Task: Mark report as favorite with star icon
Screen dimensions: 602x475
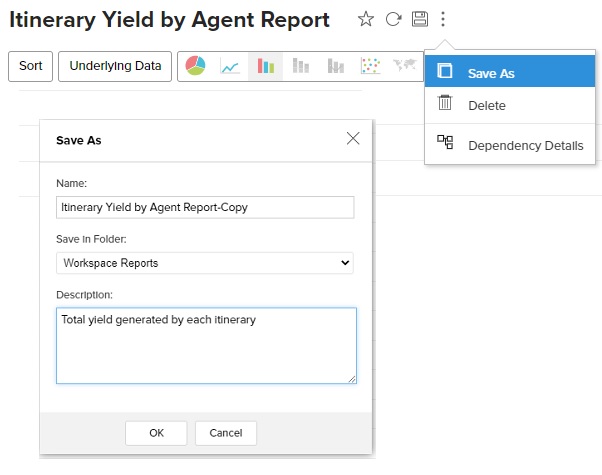Action: coord(366,19)
